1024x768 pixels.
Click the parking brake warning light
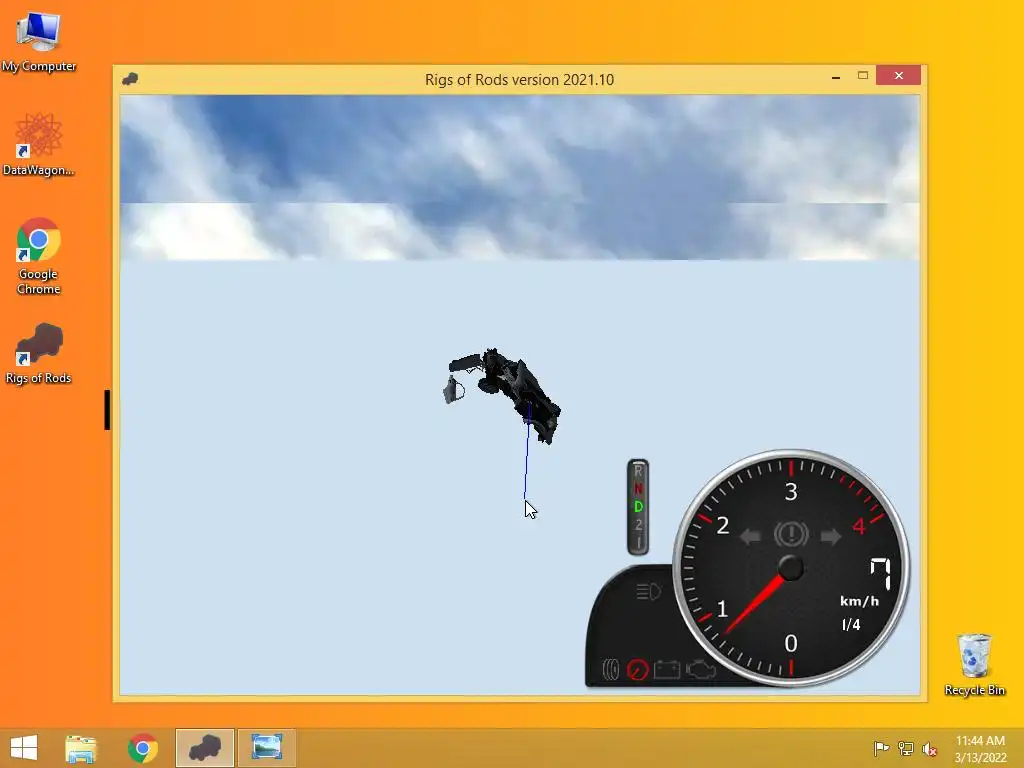pos(791,534)
